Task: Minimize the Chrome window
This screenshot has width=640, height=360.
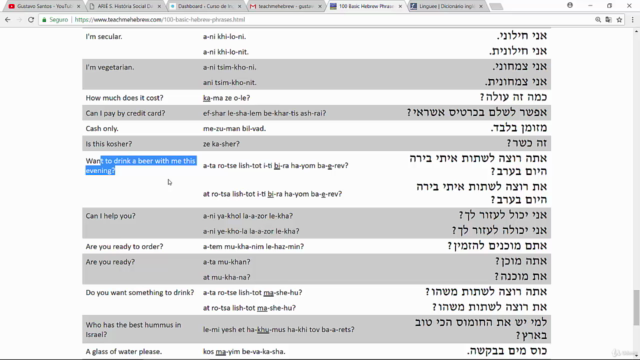Action: (590, 5)
